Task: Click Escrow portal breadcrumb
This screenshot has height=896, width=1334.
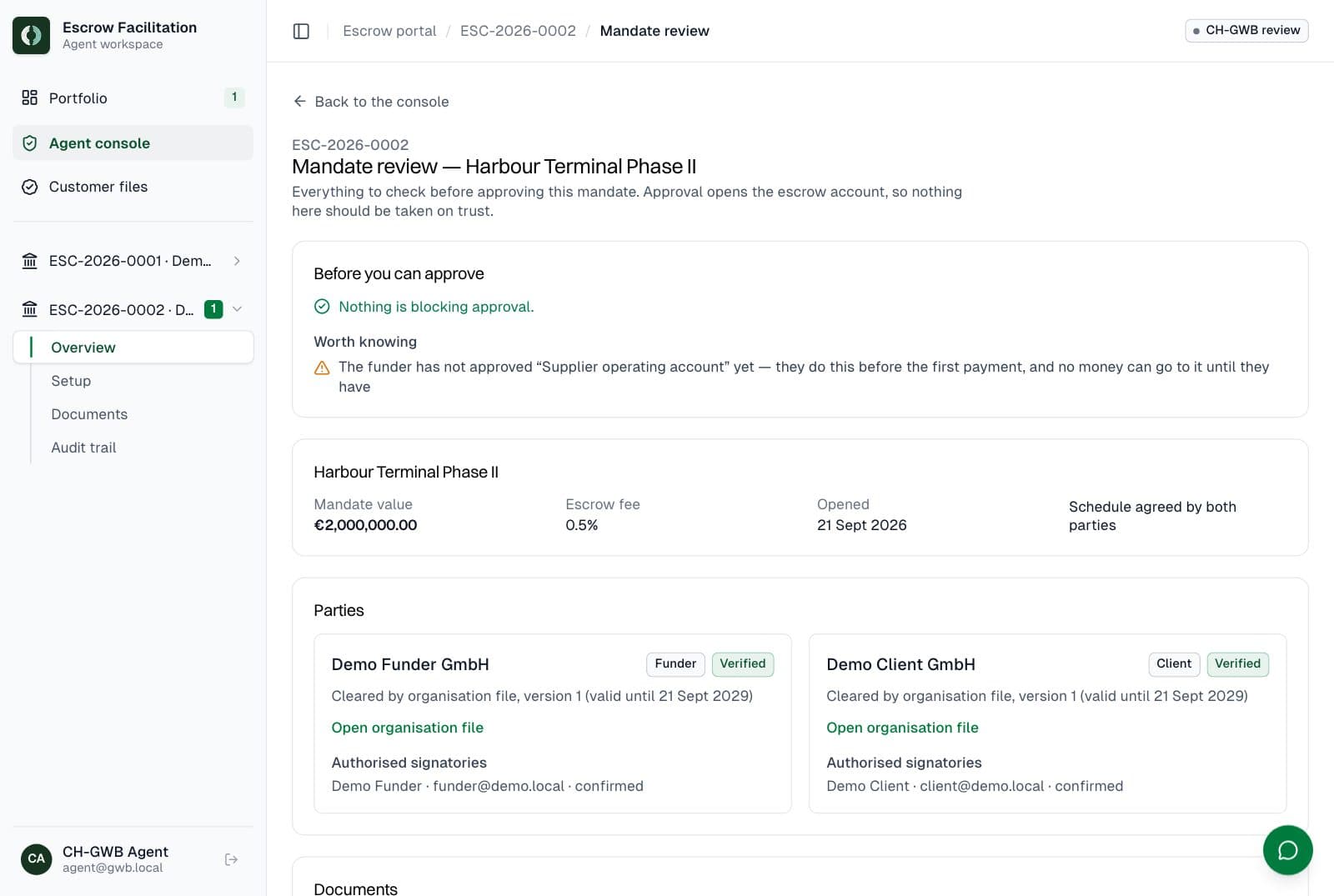Action: coord(389,31)
